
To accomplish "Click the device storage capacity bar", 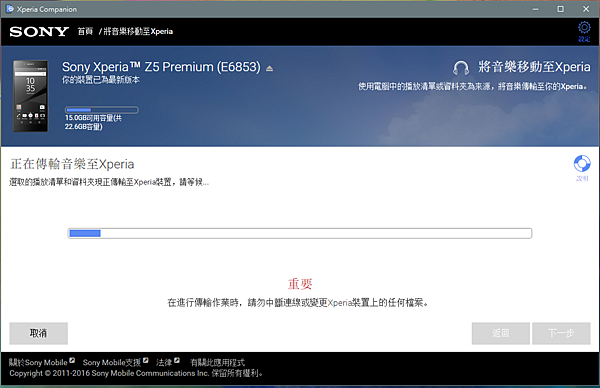I will pos(101,110).
